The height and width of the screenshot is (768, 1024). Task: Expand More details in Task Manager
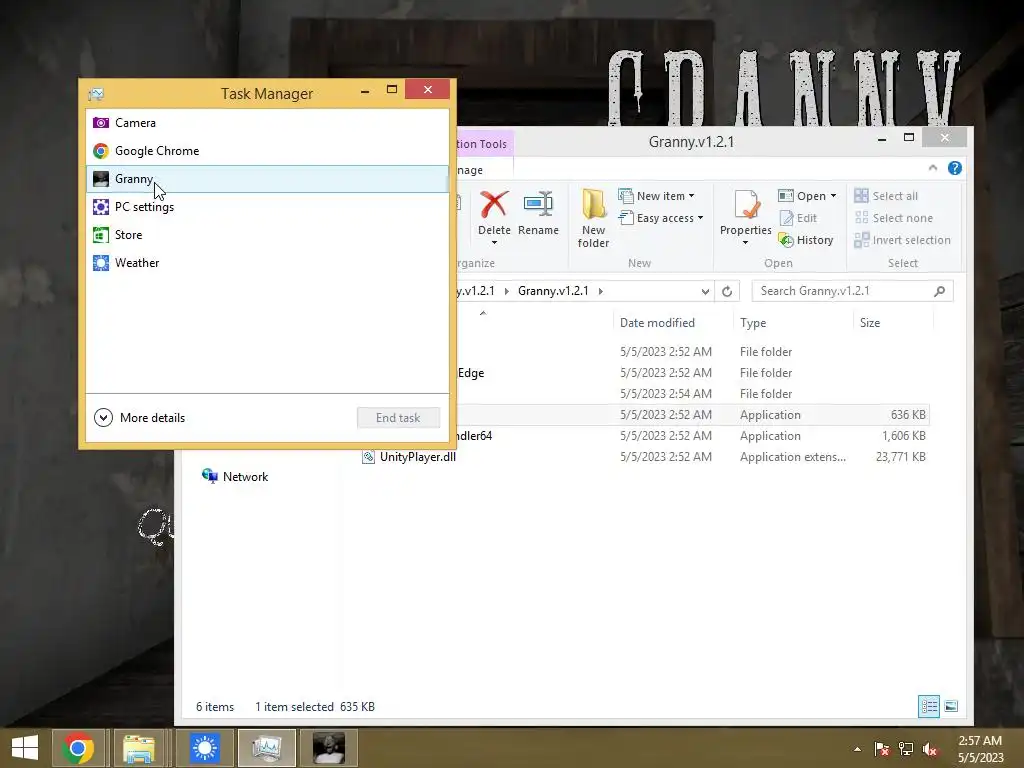140,418
